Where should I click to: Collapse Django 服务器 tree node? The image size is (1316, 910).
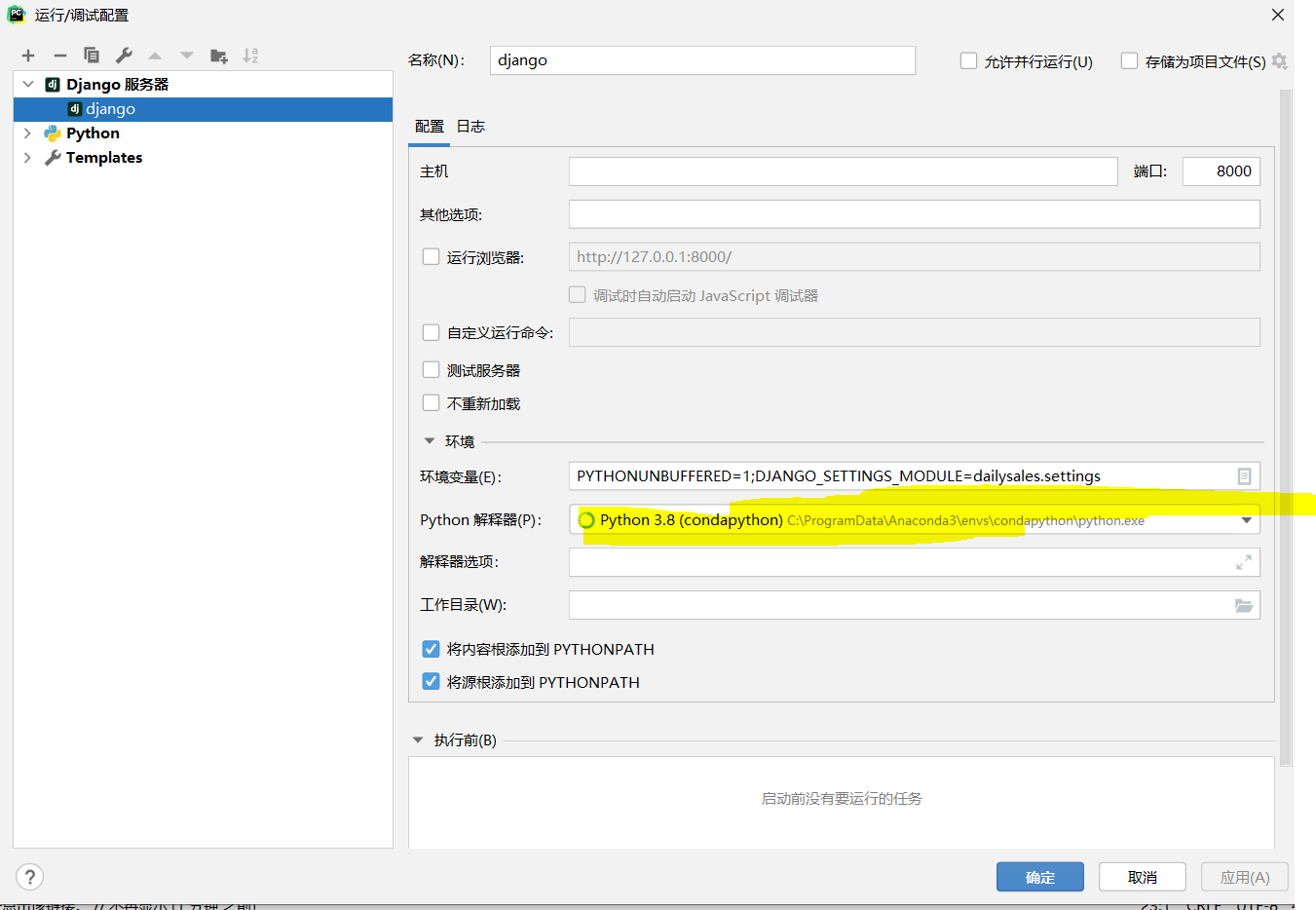click(x=28, y=85)
